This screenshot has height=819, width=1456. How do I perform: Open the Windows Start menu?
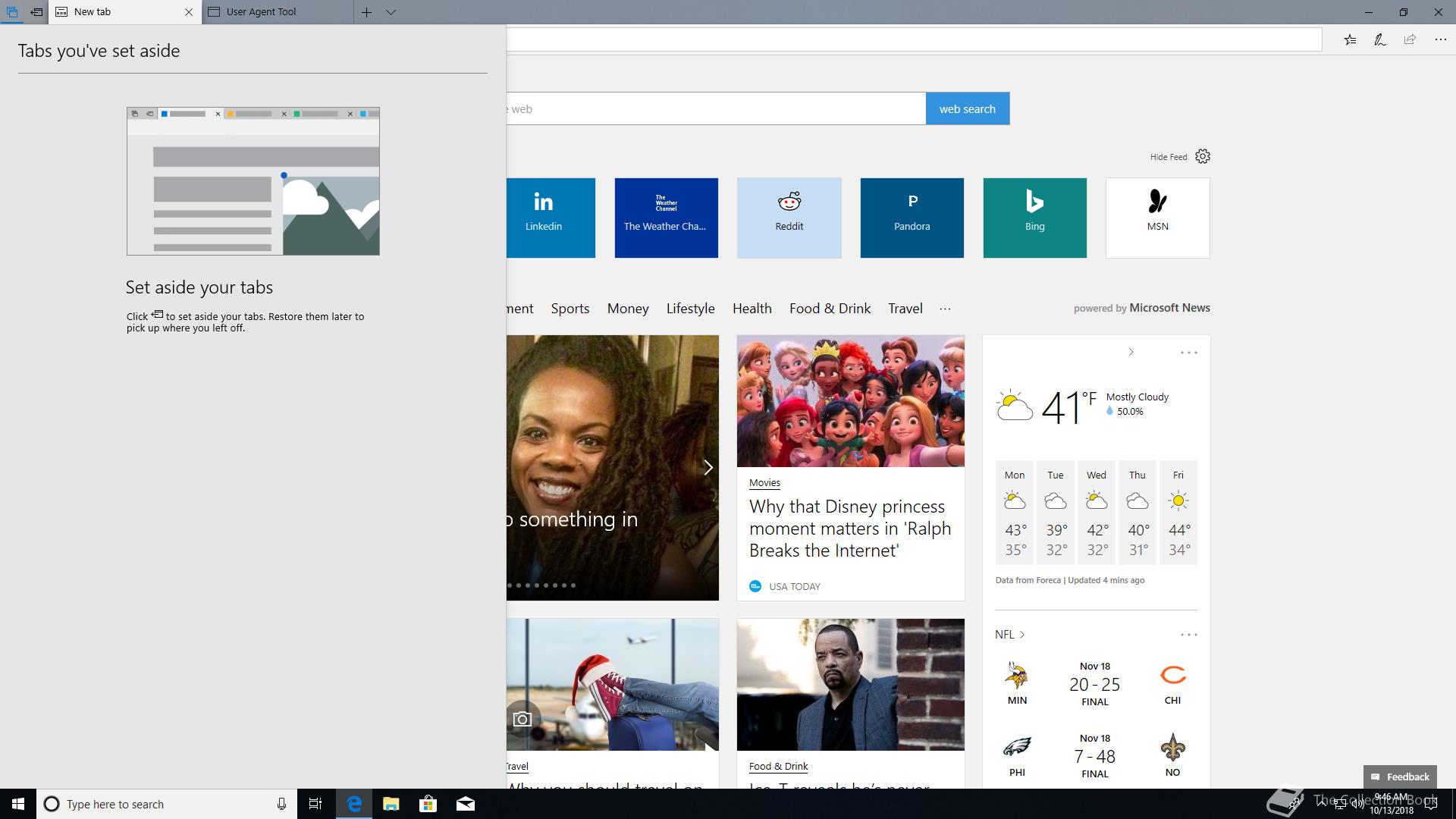click(x=18, y=804)
